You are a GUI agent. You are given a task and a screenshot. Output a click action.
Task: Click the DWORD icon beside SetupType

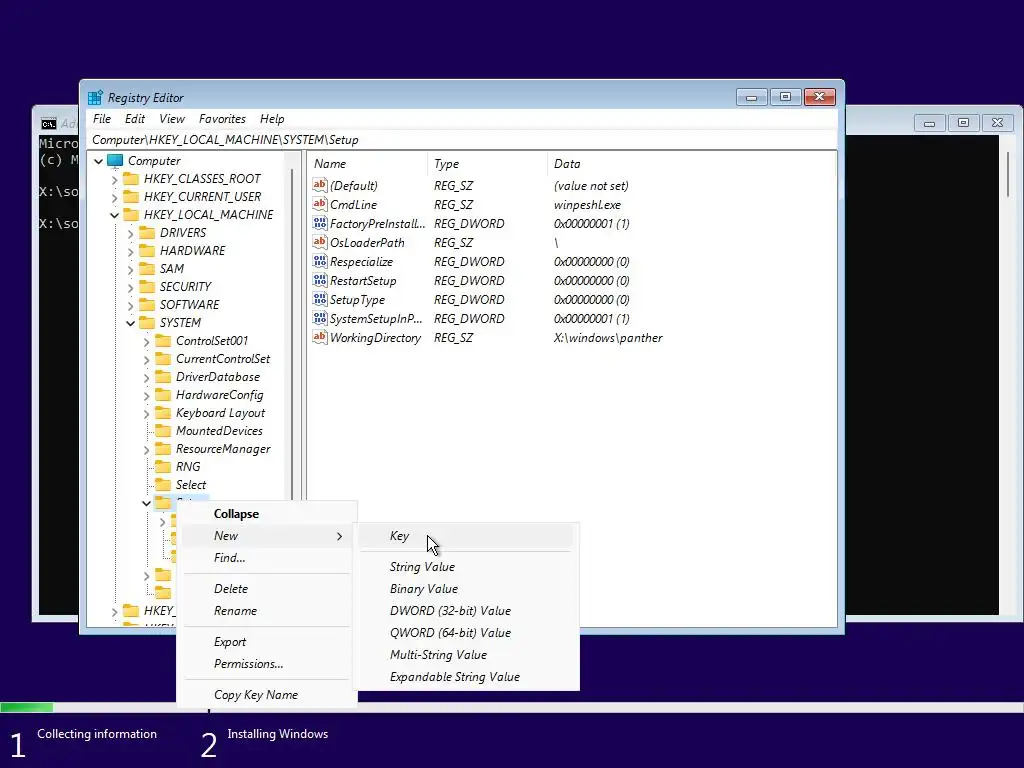tap(319, 299)
